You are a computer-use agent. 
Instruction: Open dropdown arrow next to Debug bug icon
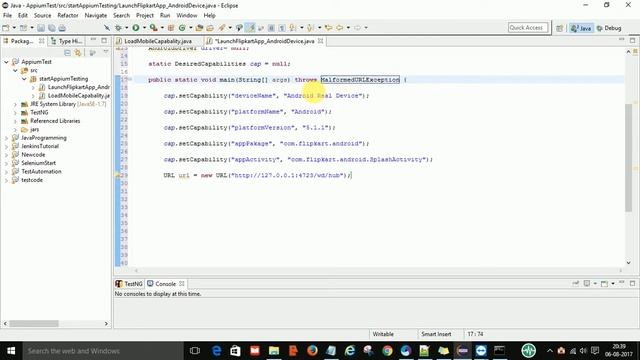coord(127,28)
